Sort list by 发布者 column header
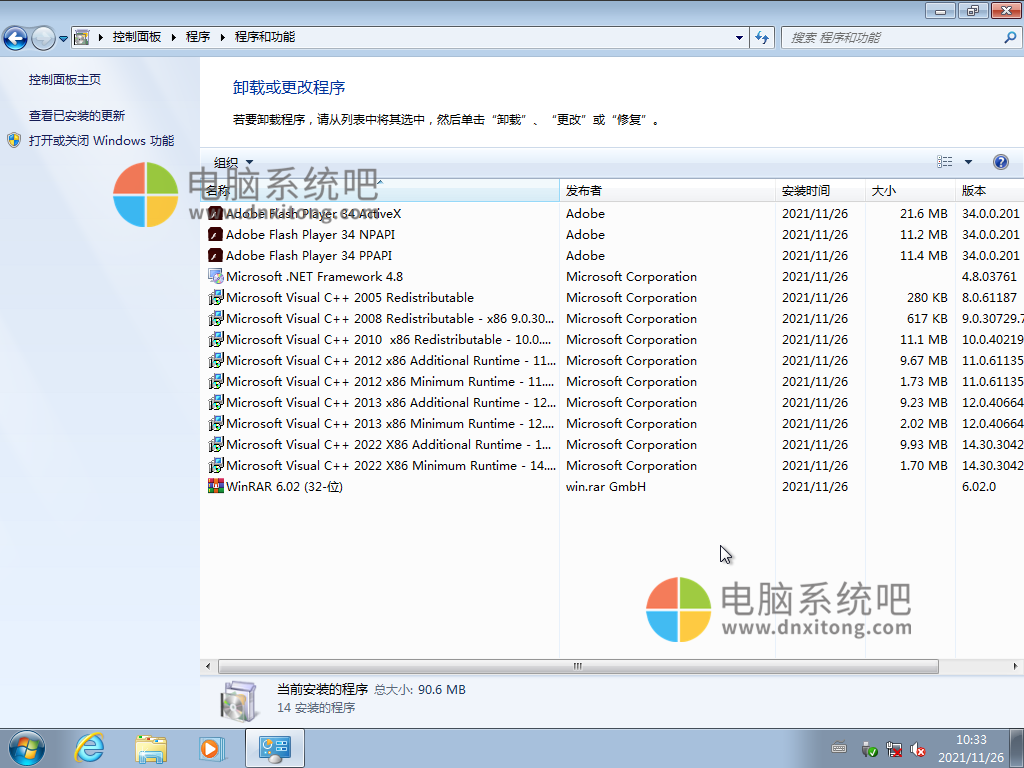 point(667,191)
